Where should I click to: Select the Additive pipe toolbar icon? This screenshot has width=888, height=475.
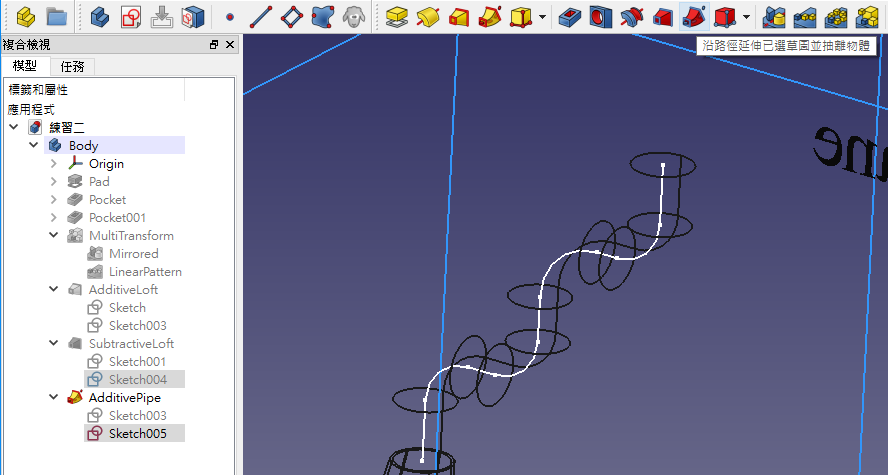pyautogui.click(x=490, y=18)
